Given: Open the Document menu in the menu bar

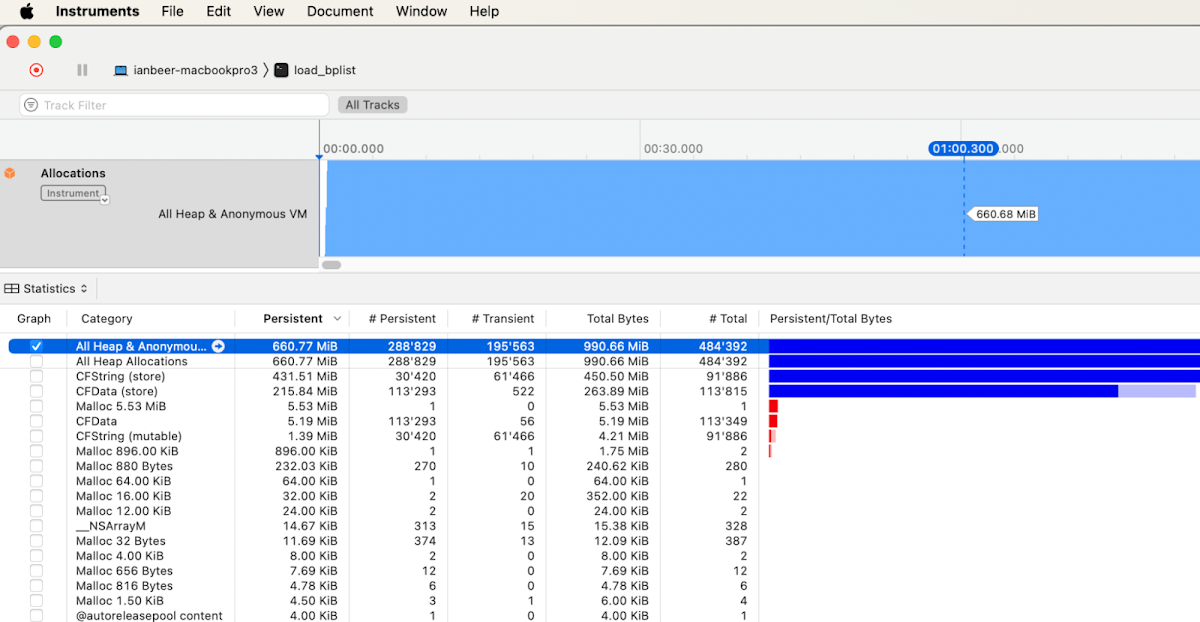Looking at the screenshot, I should point(340,11).
